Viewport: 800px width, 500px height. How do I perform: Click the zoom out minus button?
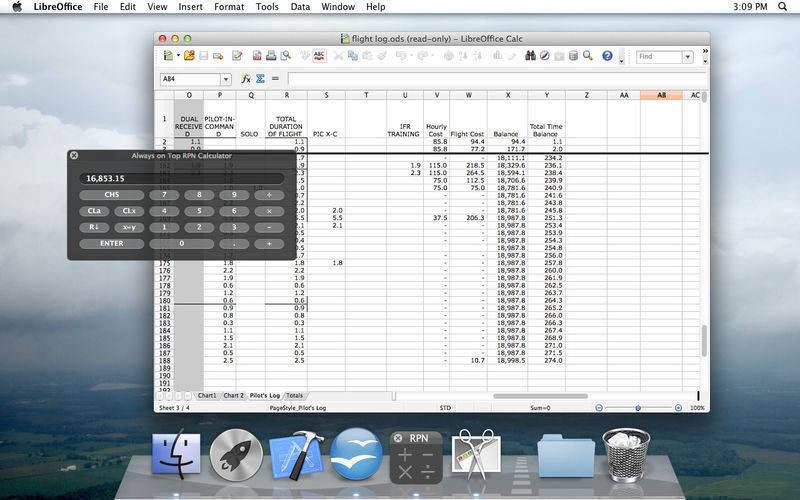point(599,408)
